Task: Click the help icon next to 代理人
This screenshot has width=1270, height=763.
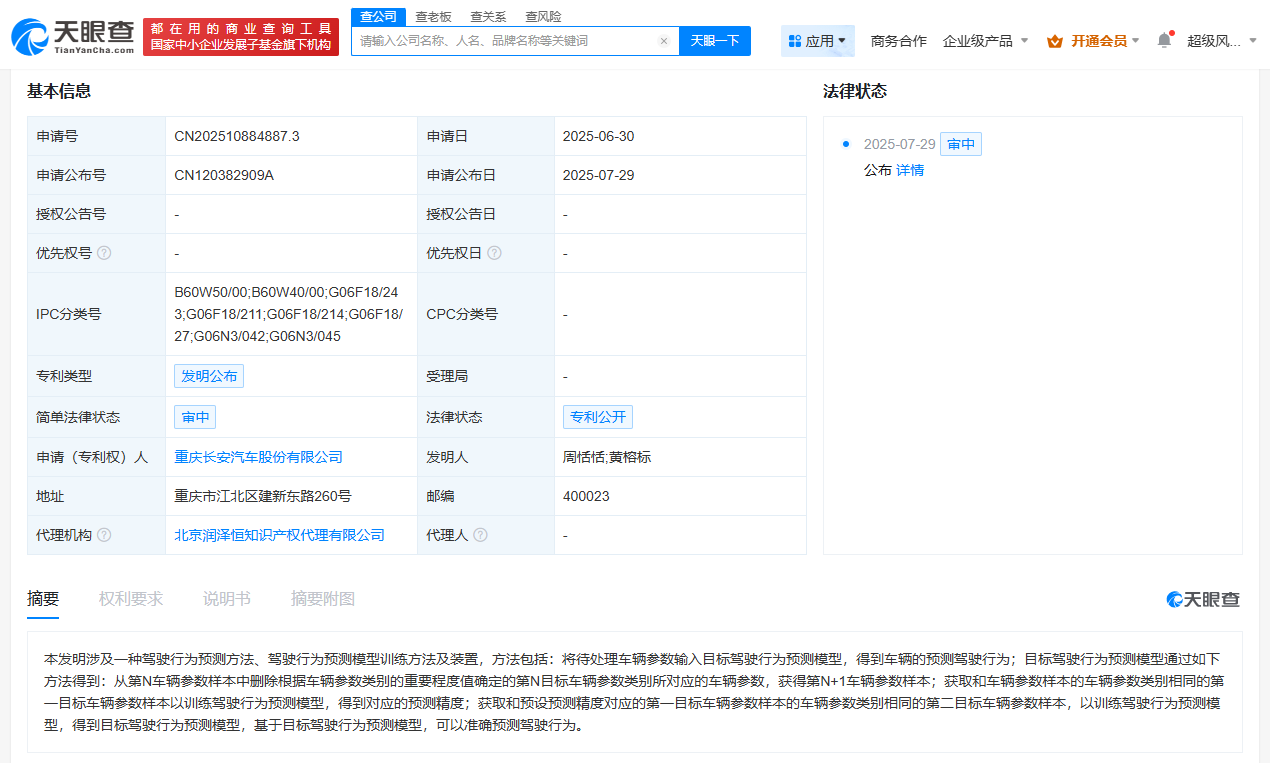Action: pyautogui.click(x=481, y=535)
